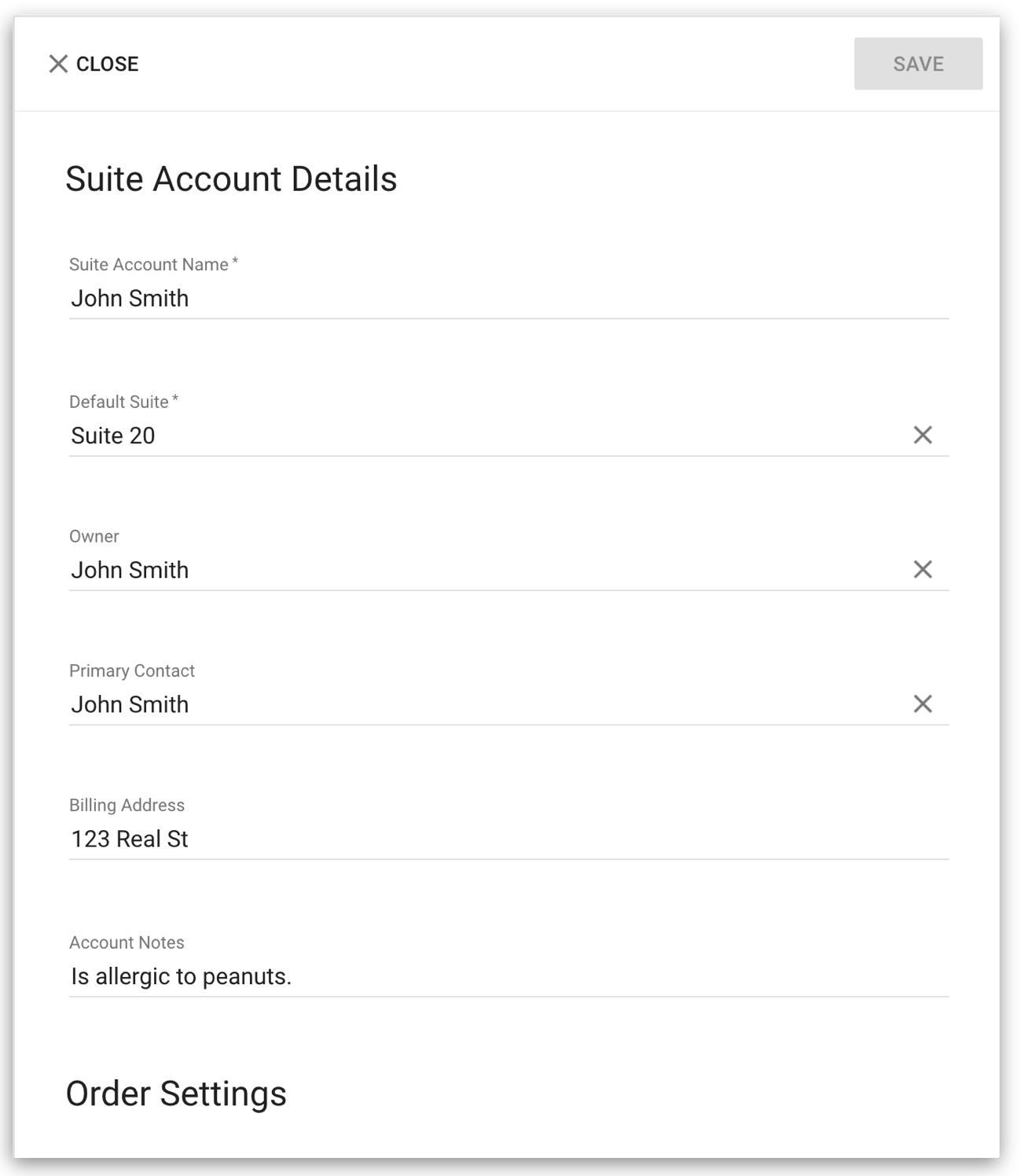This screenshot has height=1176, width=1020.
Task: Remove the Primary Contact selection
Action: 923,704
